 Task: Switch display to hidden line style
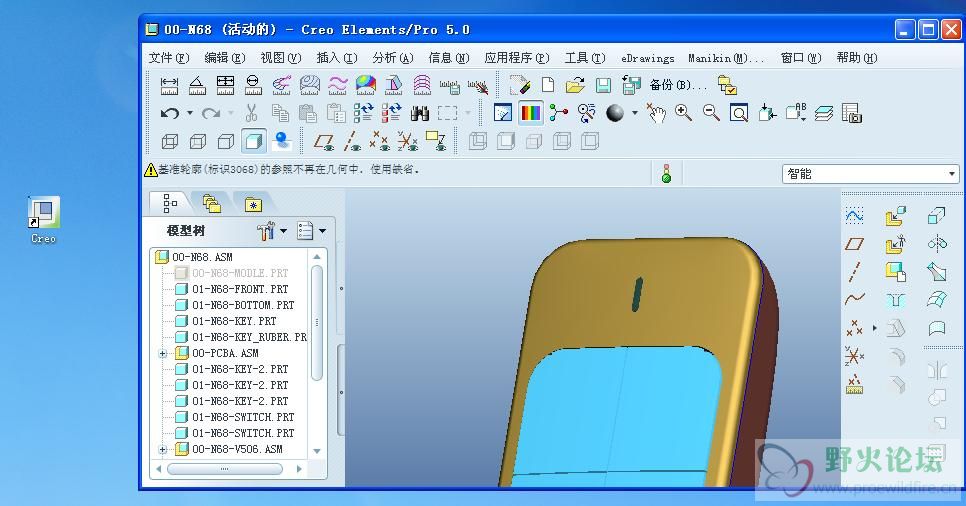tap(198, 142)
